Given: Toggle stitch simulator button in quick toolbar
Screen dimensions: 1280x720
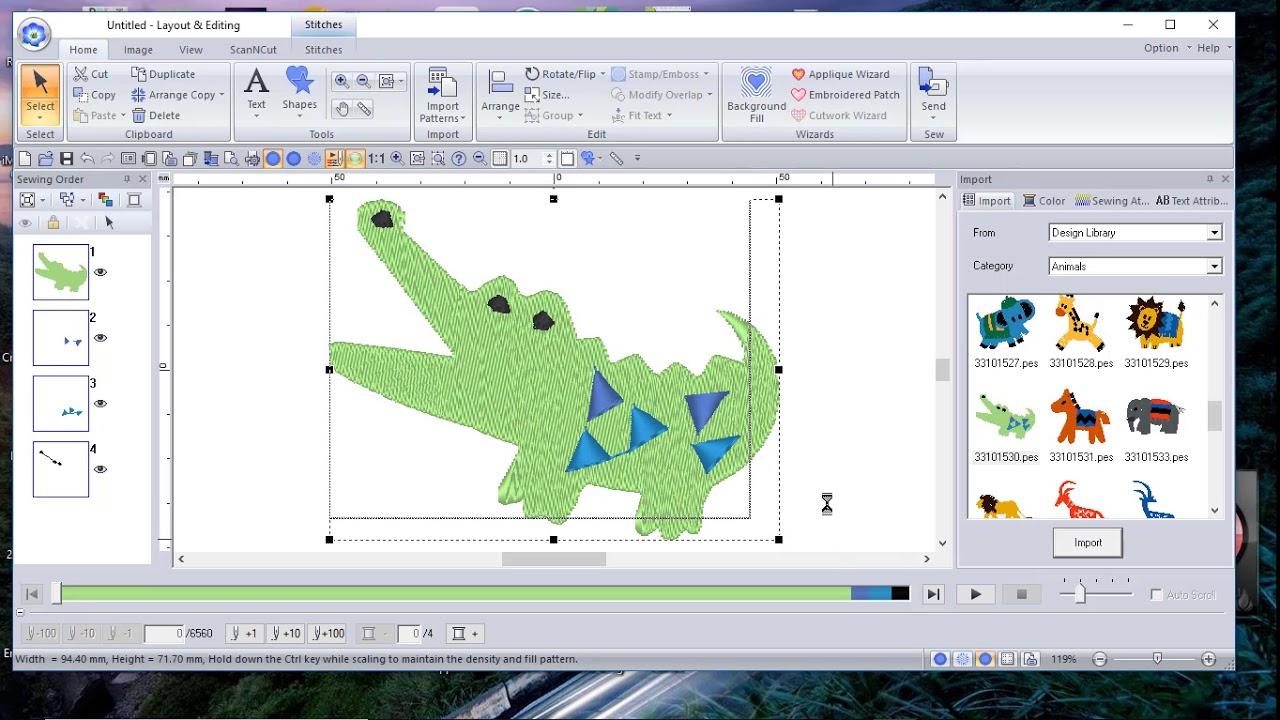Looking at the screenshot, I should (334, 158).
